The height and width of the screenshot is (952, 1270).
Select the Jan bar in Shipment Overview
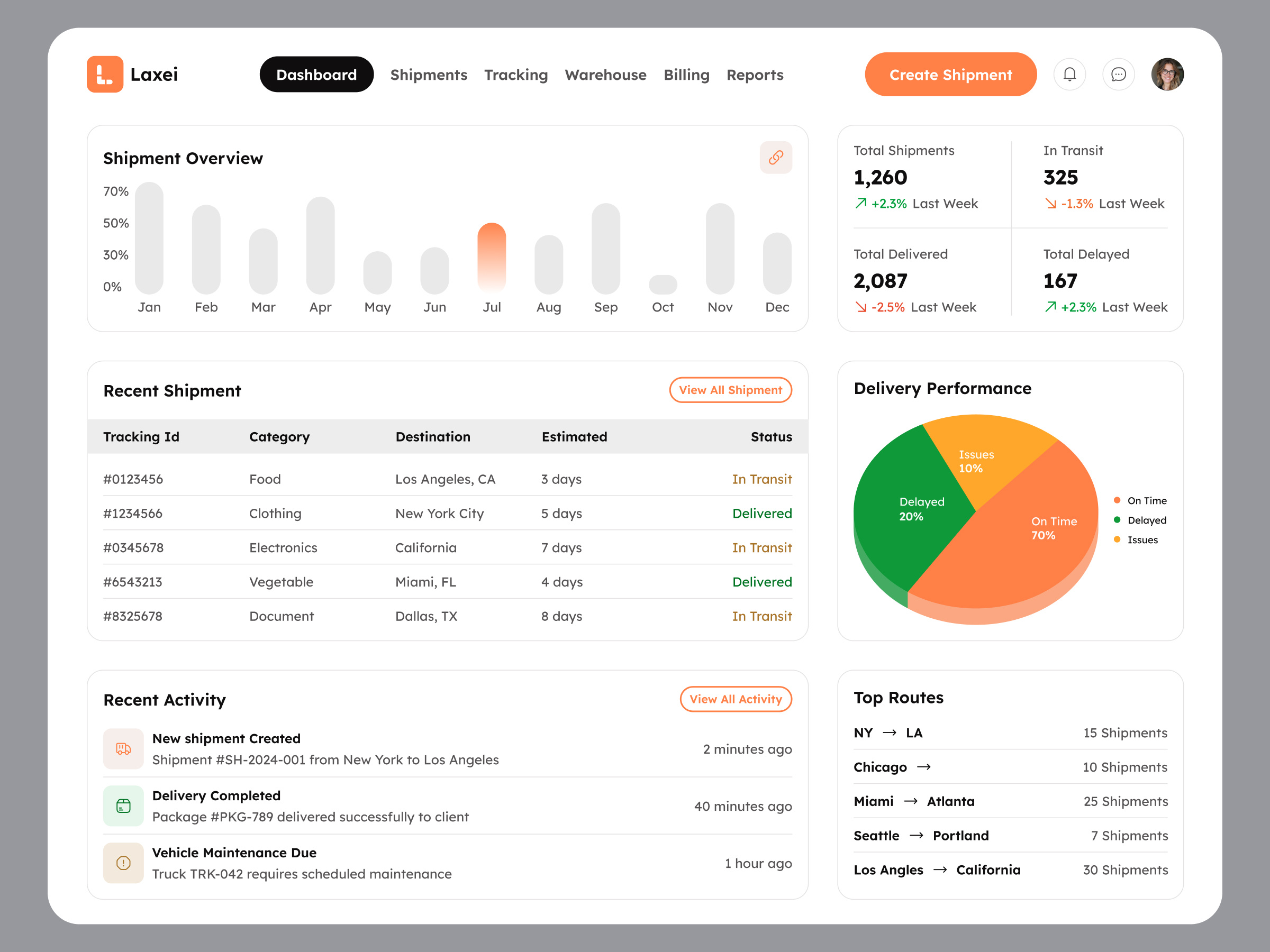point(149,237)
